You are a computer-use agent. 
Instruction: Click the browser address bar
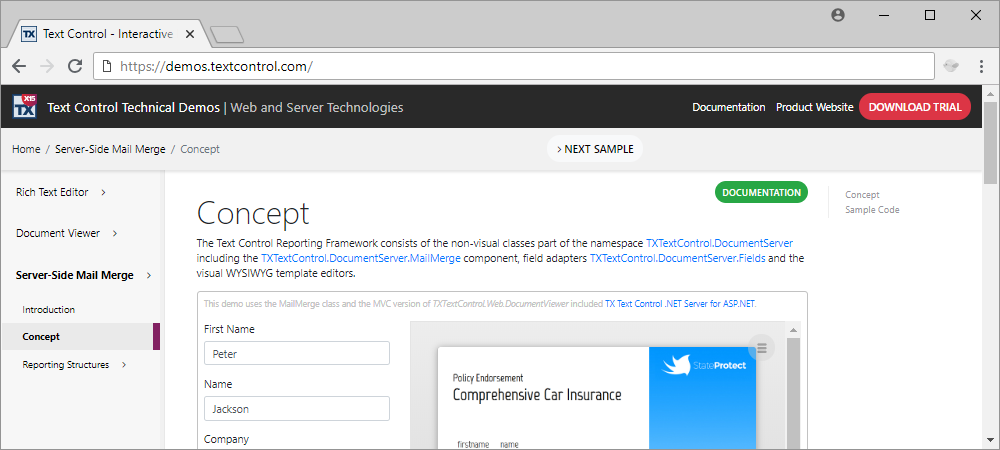point(514,66)
